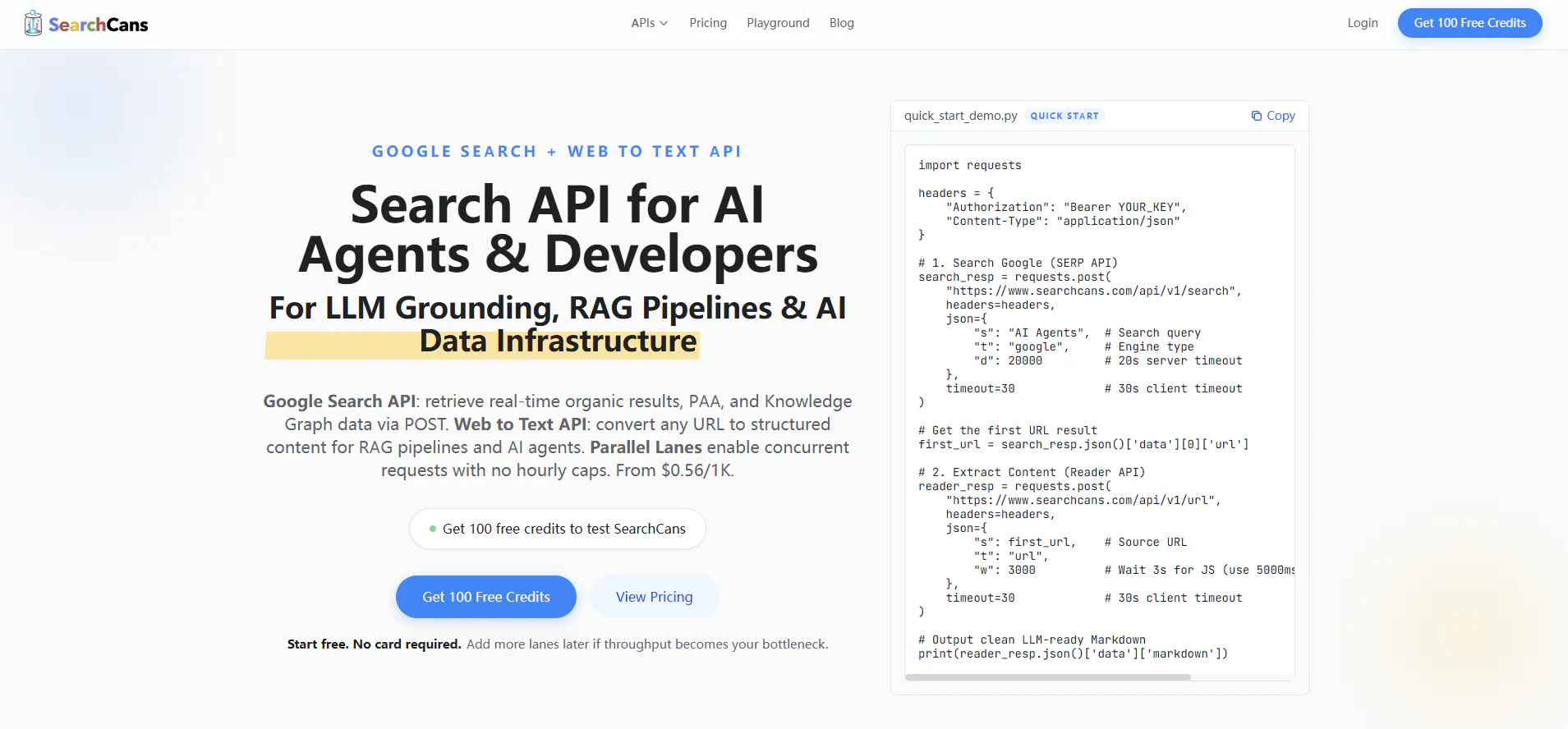Click the SearchCans brand name text
This screenshot has height=729, width=1568.
99,25
